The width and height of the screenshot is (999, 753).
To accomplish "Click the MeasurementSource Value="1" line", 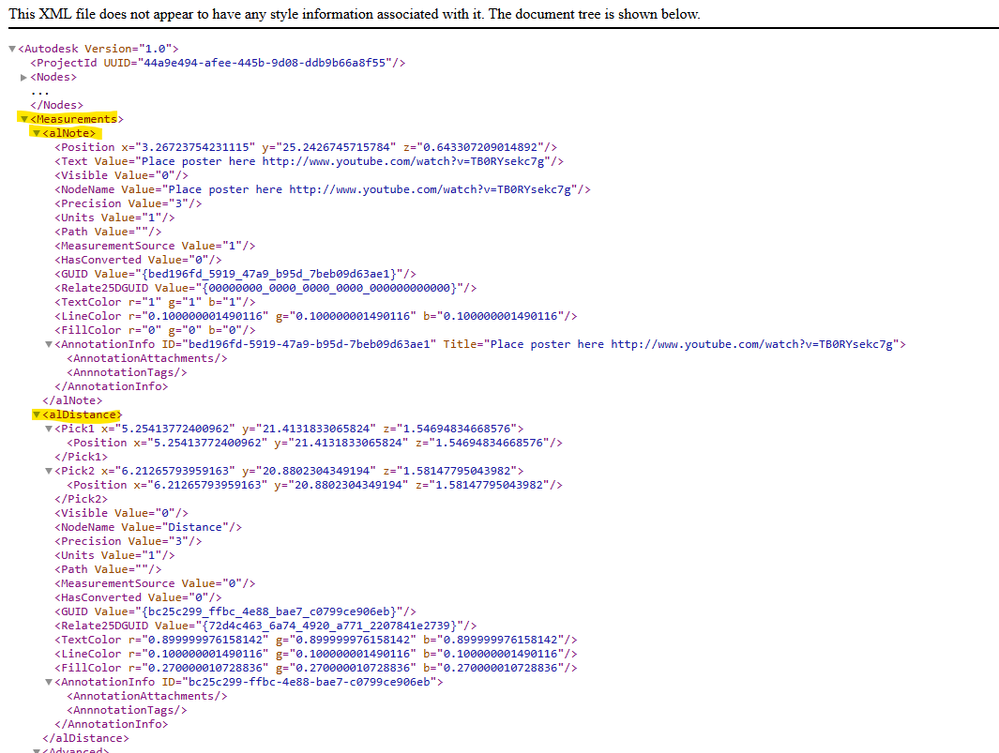I will pos(155,246).
